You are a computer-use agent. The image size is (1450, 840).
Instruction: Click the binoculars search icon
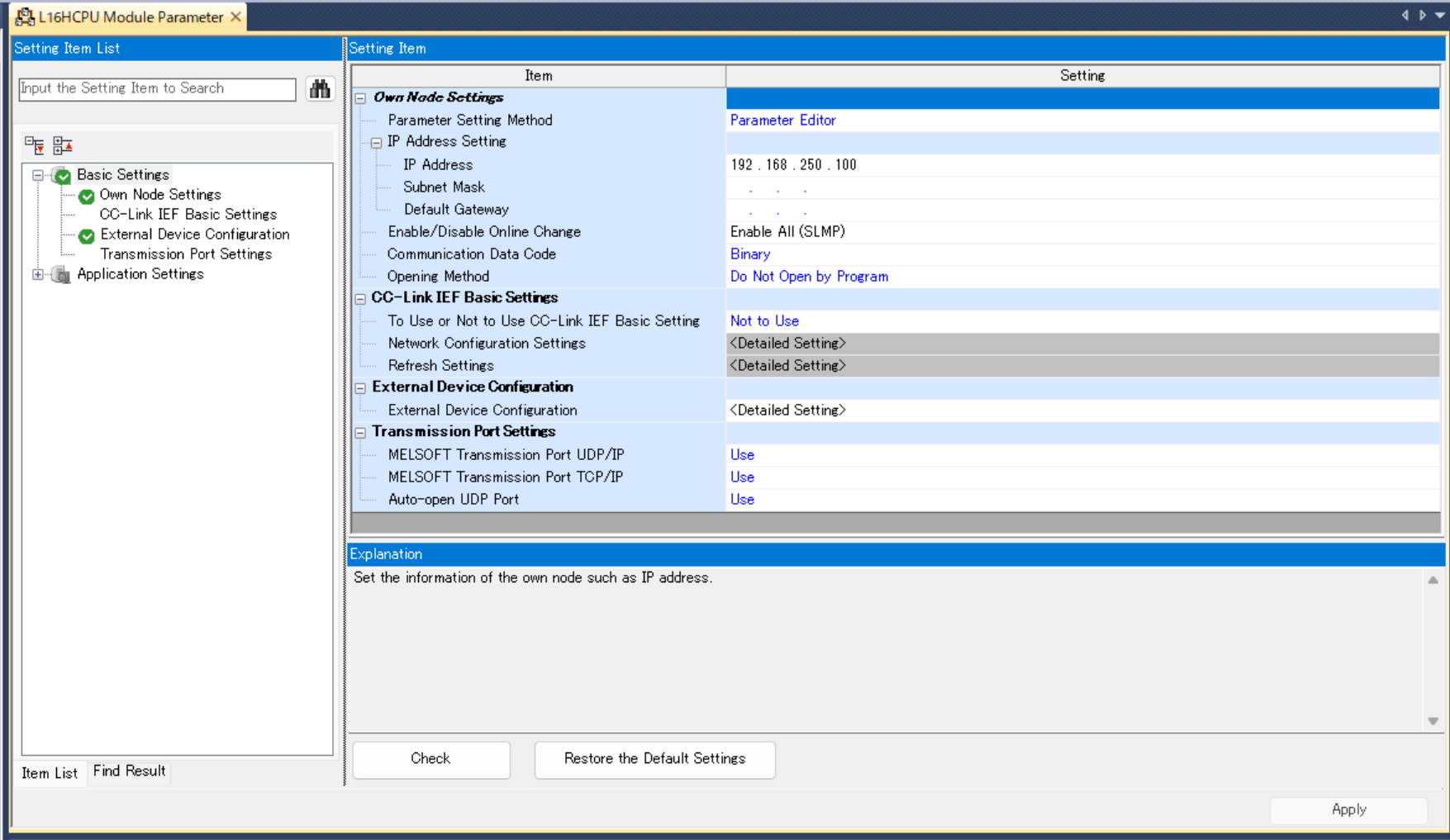pos(320,88)
